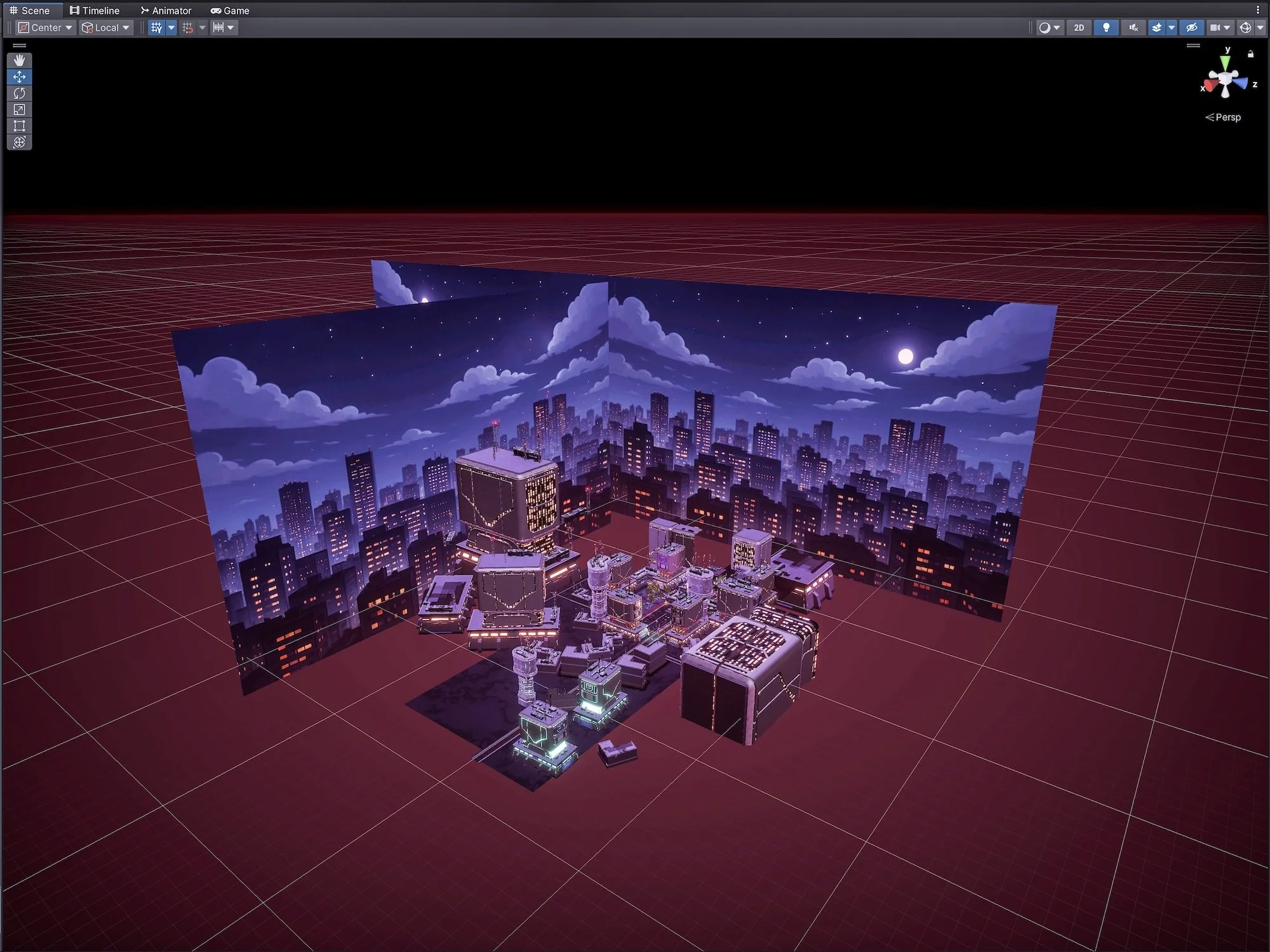This screenshot has width=1270, height=952.
Task: Select the Rotate tool
Action: (19, 93)
